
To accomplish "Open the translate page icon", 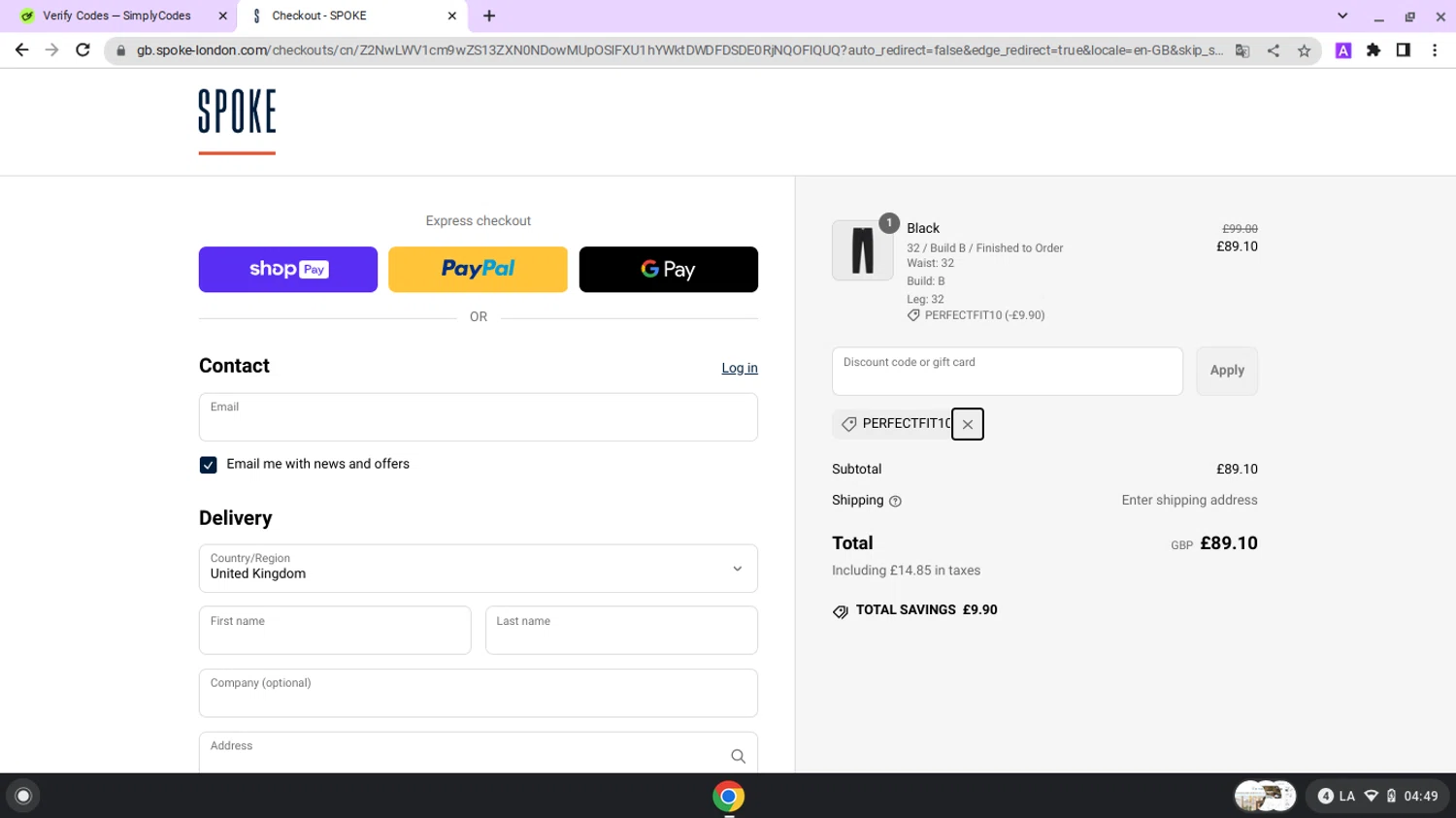I will (x=1242, y=50).
